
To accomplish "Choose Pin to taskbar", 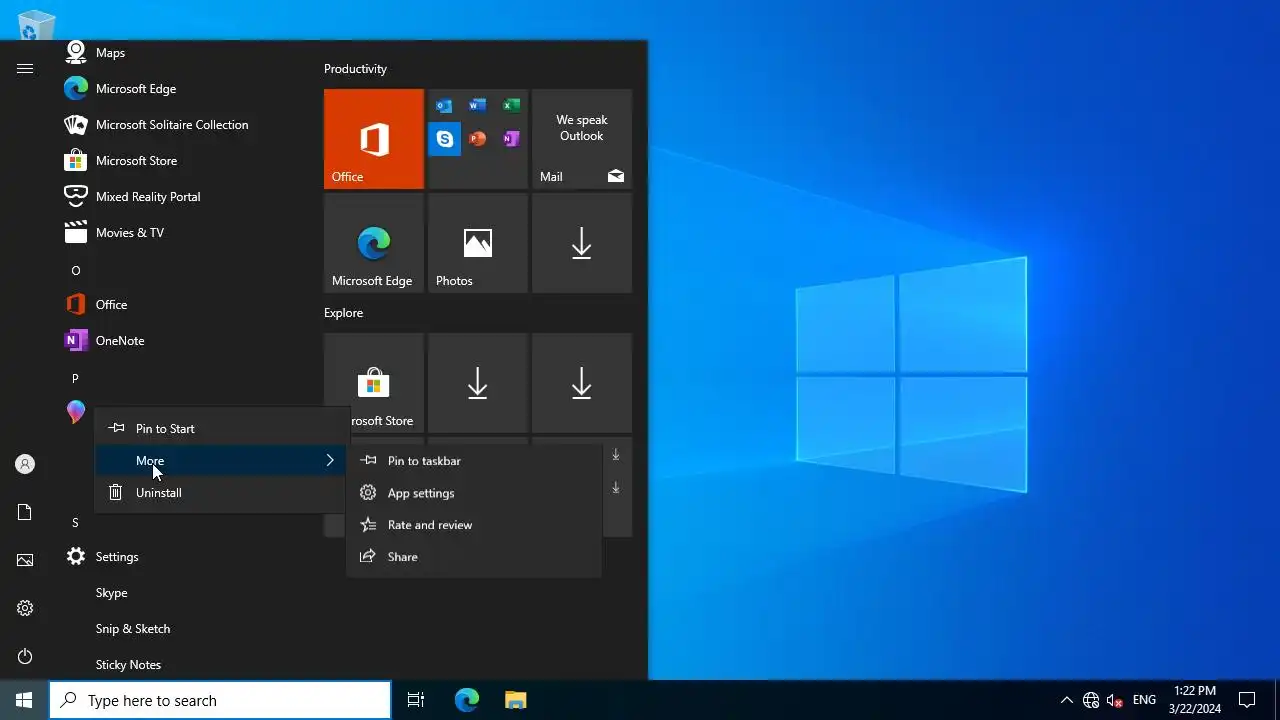I will (474, 461).
